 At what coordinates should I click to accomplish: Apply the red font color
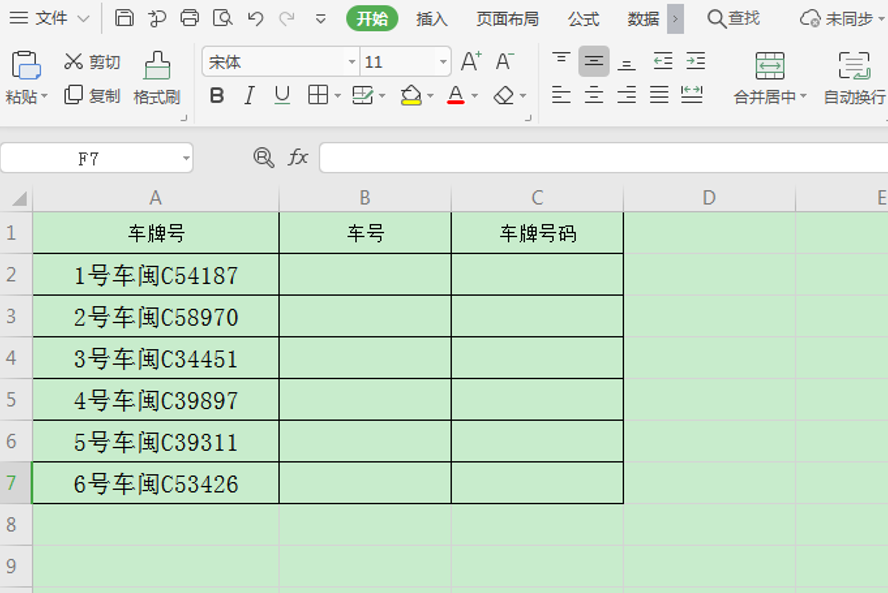[455, 95]
